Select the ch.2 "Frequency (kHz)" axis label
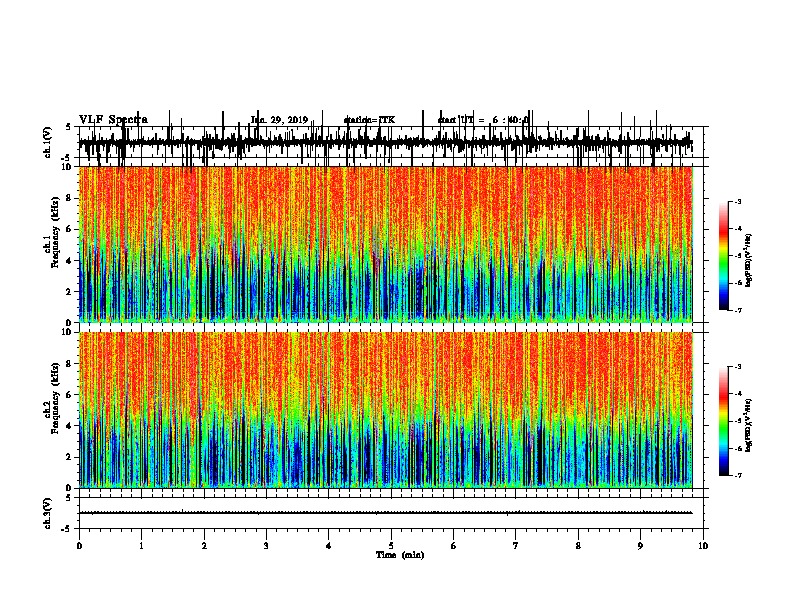This screenshot has height=612, width=792. click(x=55, y=398)
